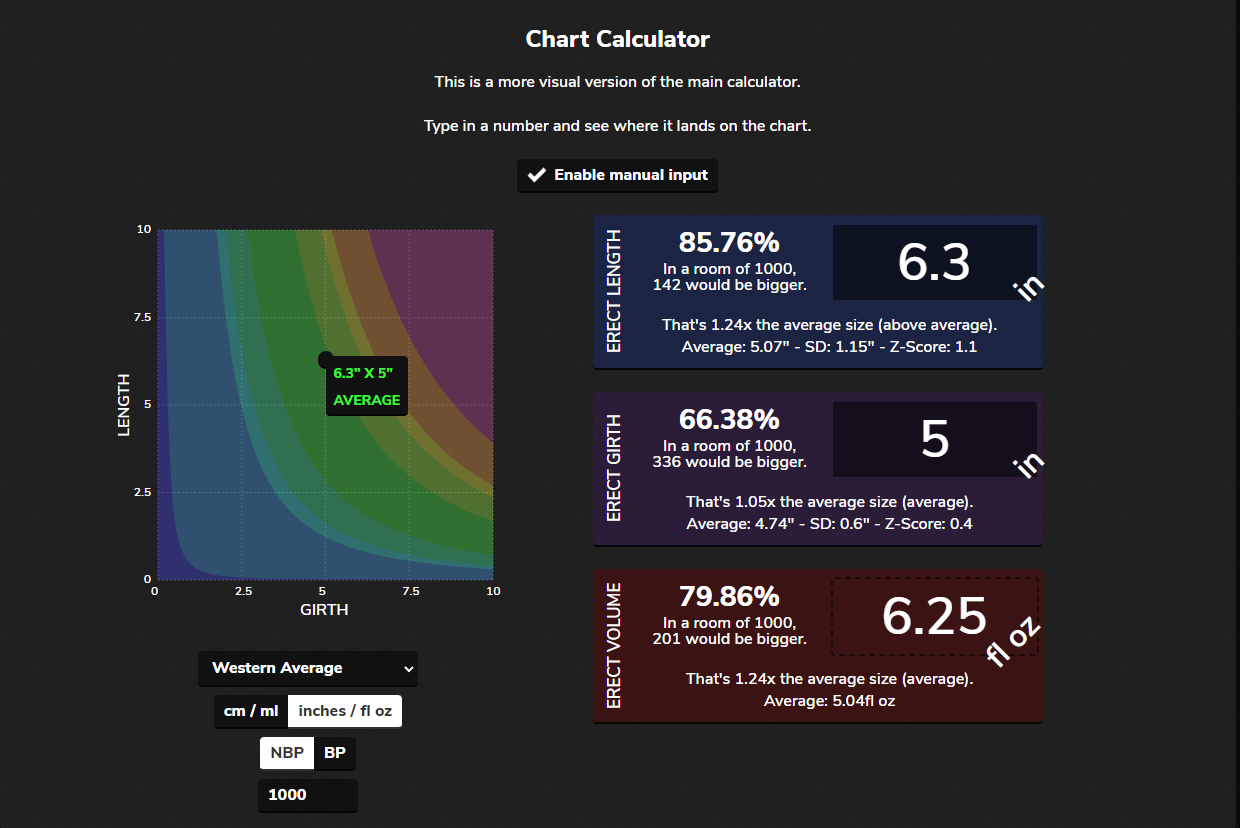
Task: Click the 79.86% volume percentile
Action: point(729,597)
